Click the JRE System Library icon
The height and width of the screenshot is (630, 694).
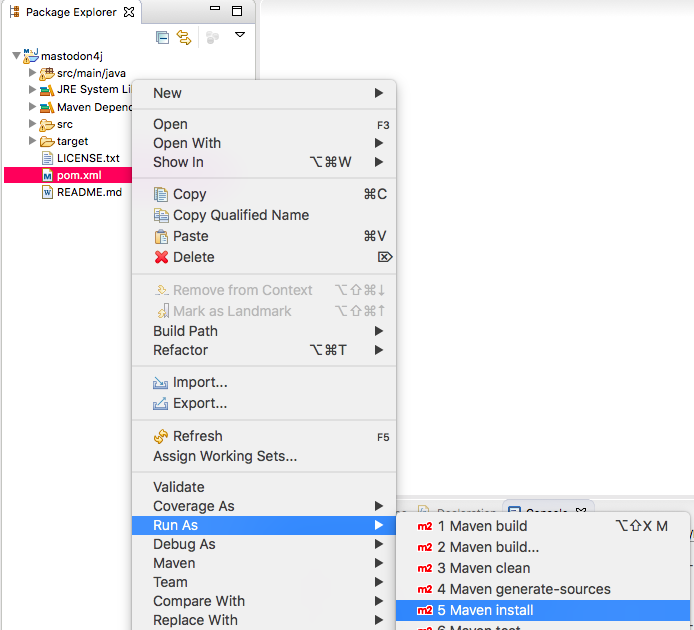click(x=47, y=90)
